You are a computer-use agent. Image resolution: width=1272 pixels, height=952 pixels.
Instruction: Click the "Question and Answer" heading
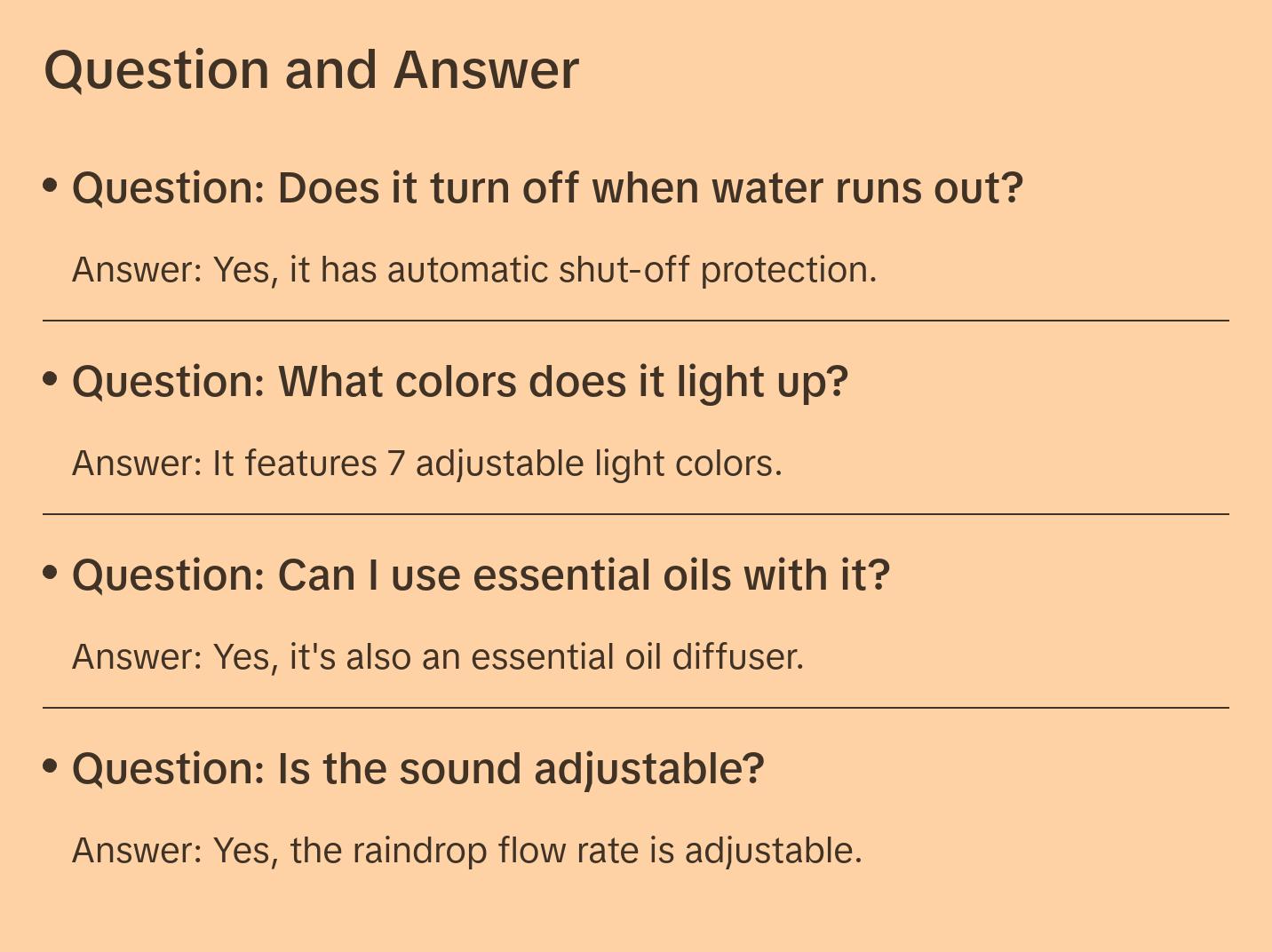pyautogui.click(x=311, y=69)
